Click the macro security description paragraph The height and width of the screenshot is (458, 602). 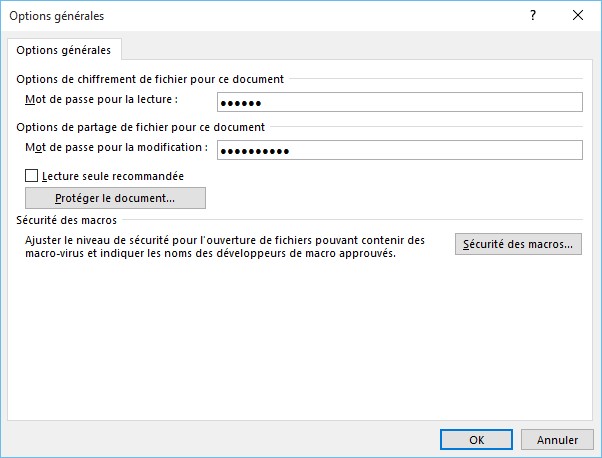(x=225, y=247)
